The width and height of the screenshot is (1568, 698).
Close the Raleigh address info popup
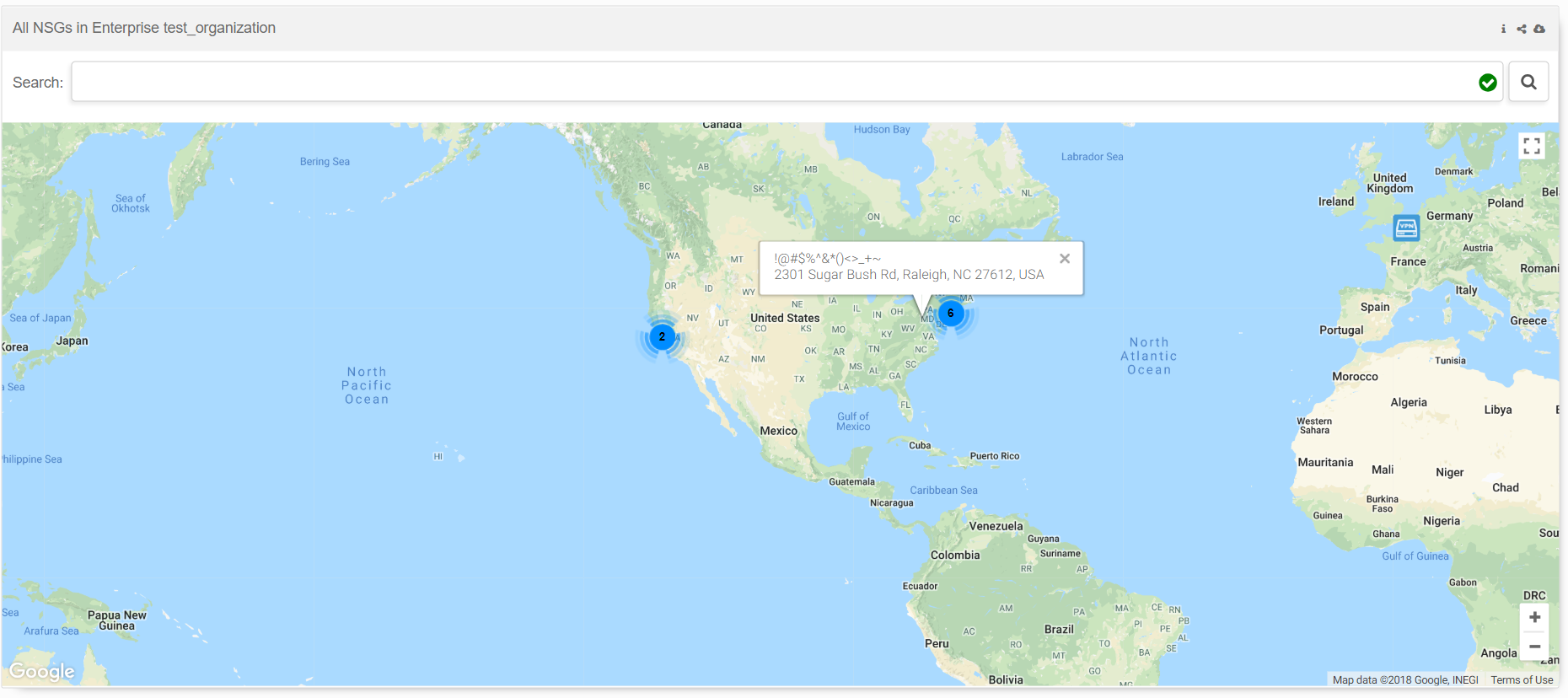[1065, 259]
